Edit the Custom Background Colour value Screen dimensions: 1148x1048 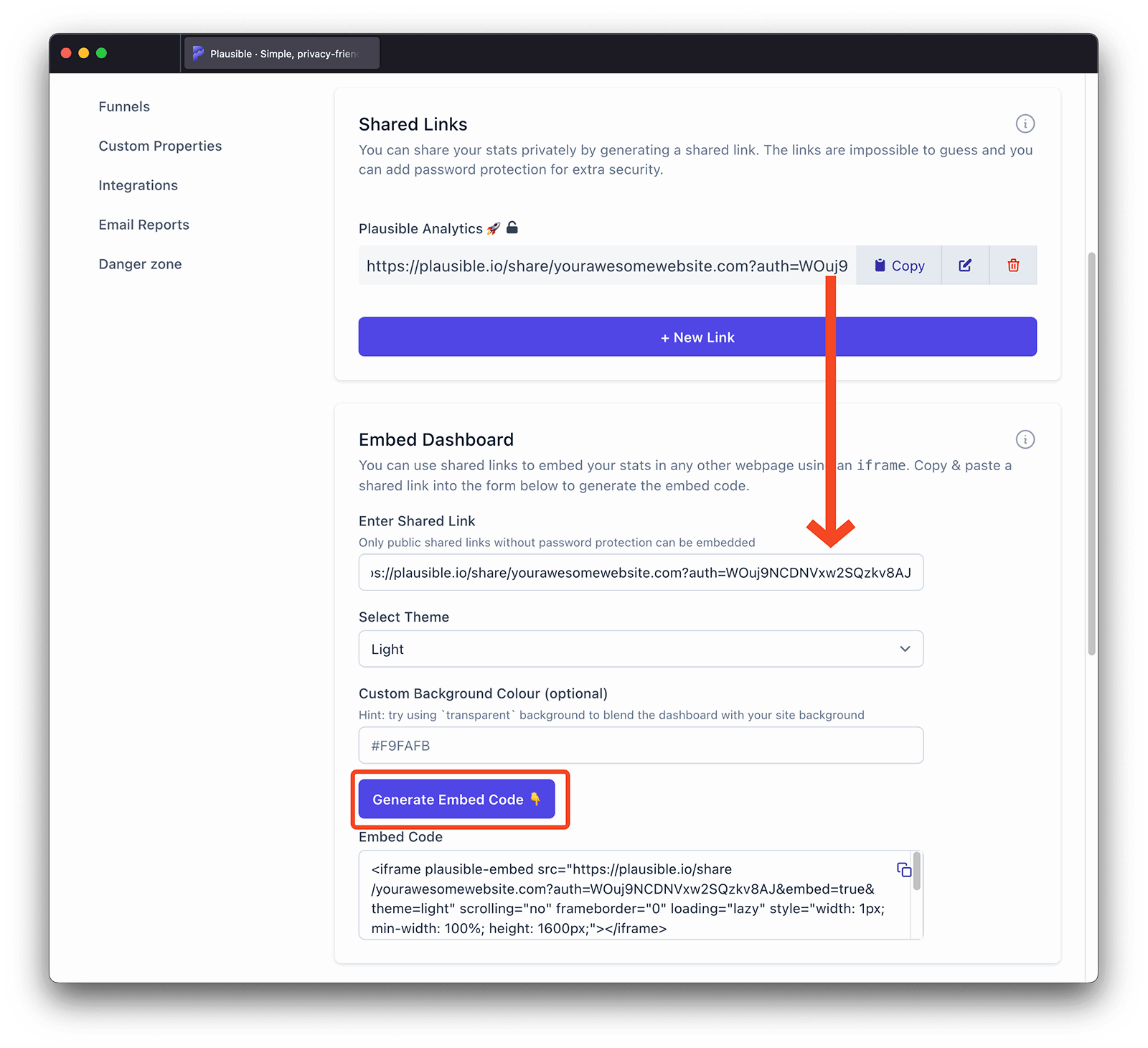point(641,745)
